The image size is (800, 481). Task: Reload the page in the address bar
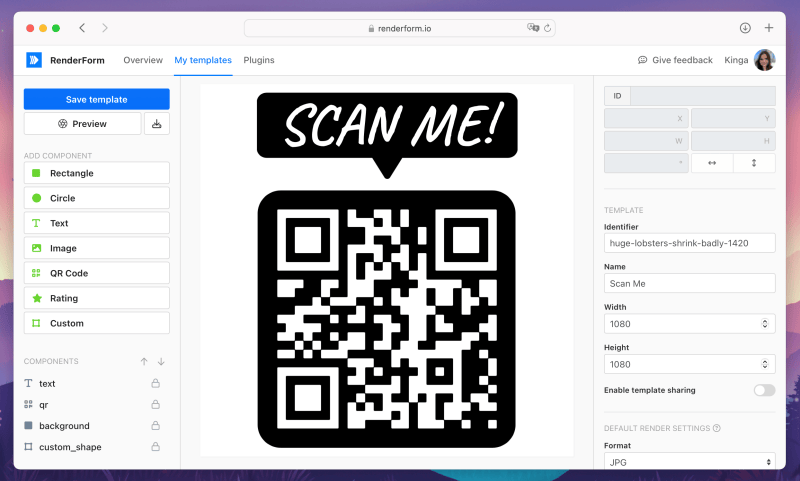point(547,28)
